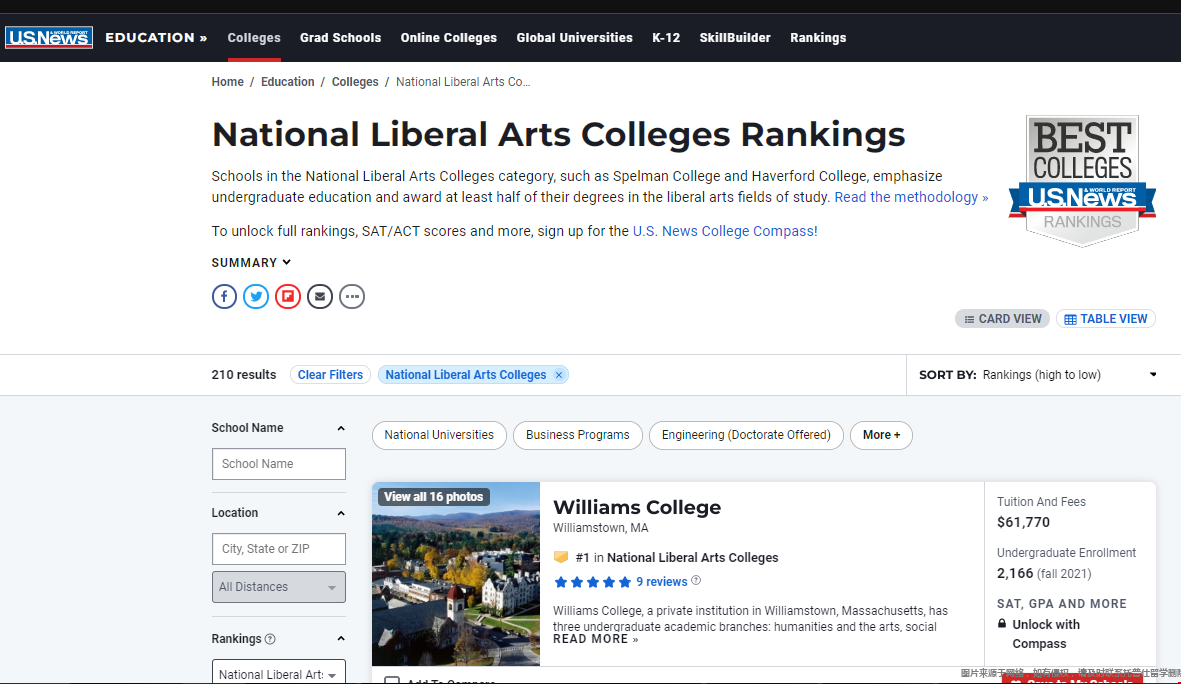The width and height of the screenshot is (1181, 684).
Task: Collapse the School Name filter section
Action: tap(340, 428)
